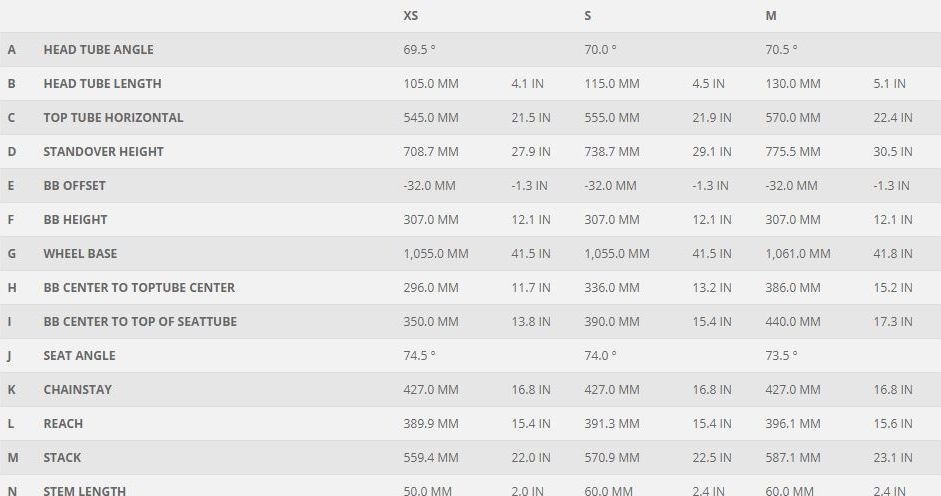Viewport: 941px width, 496px height.
Task: Click the M size column header
Action: tap(771, 16)
